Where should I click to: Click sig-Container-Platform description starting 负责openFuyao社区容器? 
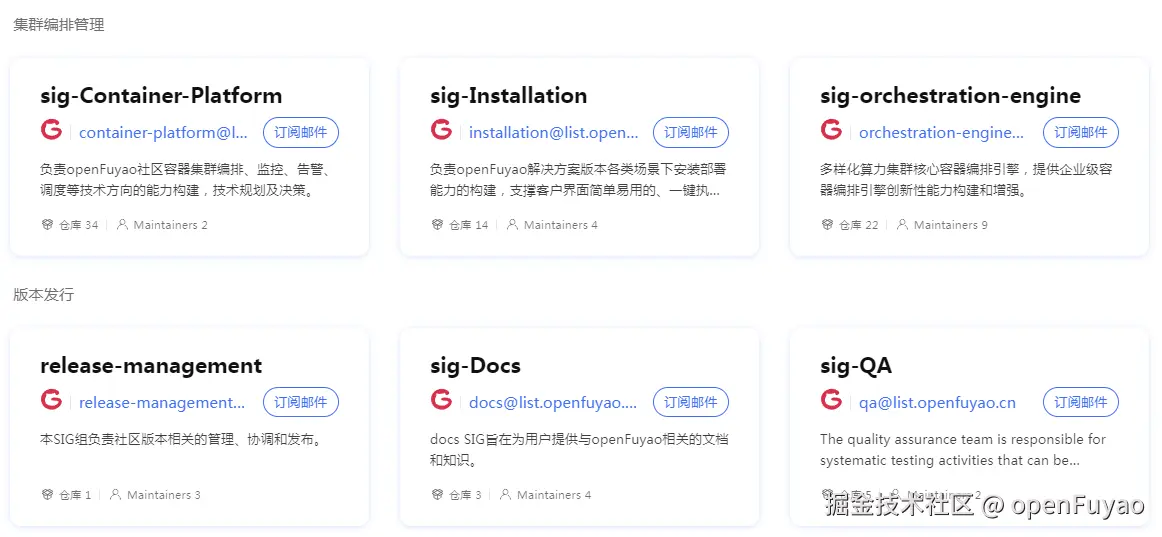pos(186,180)
